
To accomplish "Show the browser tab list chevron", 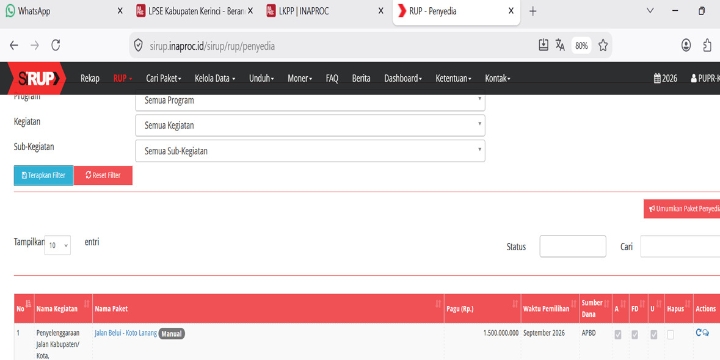I will coord(650,11).
